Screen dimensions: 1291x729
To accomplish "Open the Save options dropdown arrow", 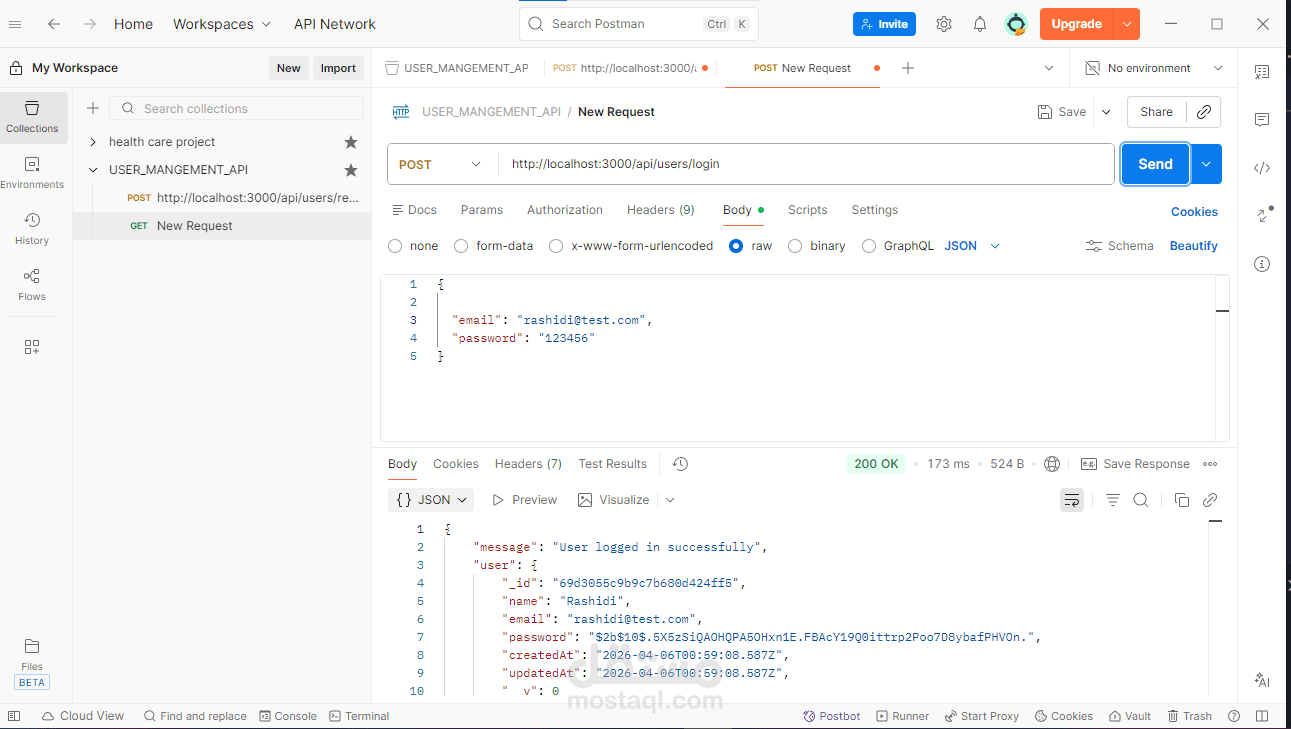I will point(1106,112).
